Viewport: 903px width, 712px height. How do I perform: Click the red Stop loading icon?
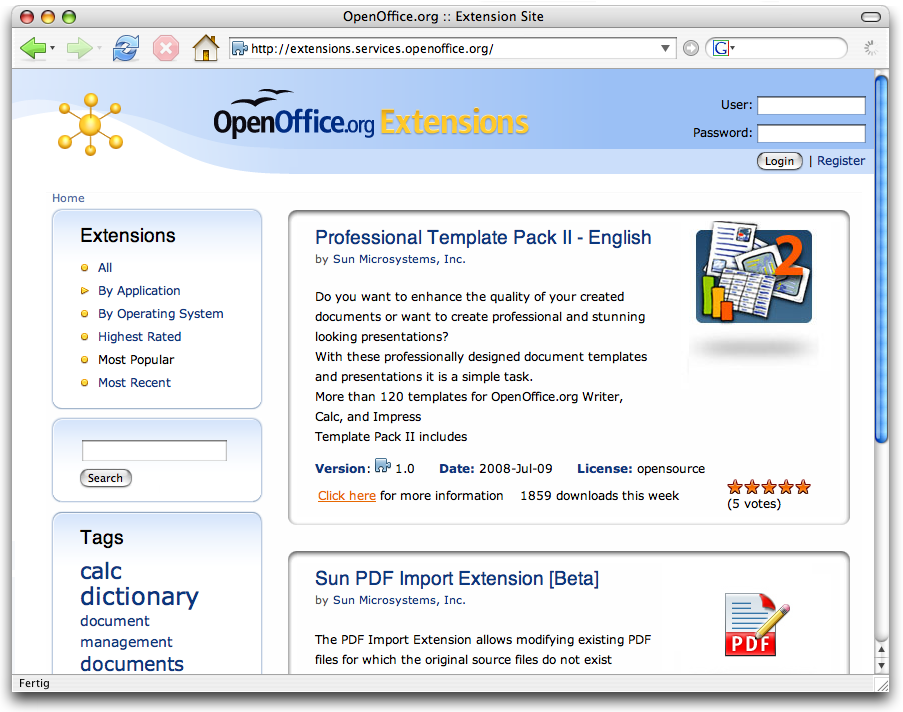pyautogui.click(x=166, y=48)
